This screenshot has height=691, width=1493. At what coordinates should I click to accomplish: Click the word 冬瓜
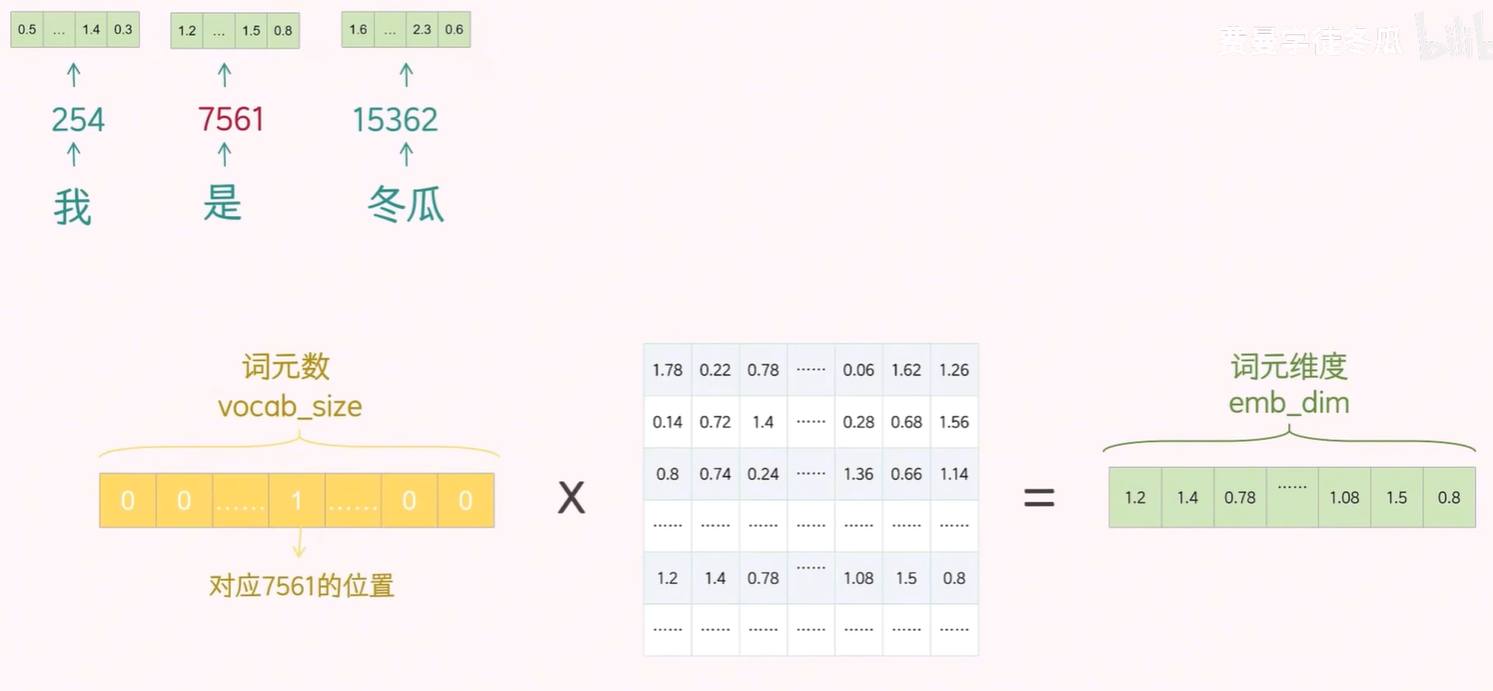[405, 205]
